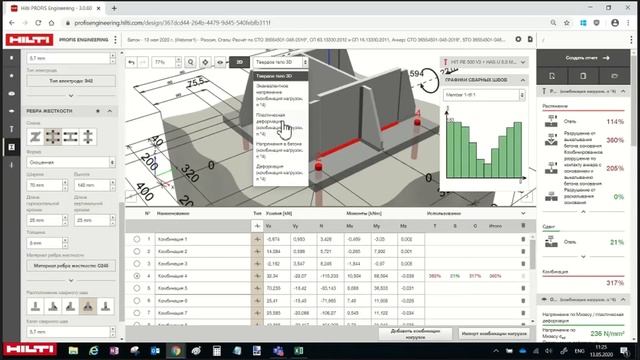Collapse the 'ГРАФИКИ СВАРНЫХ ШВОВ' panel
The height and width of the screenshot is (360, 640).
point(523,80)
